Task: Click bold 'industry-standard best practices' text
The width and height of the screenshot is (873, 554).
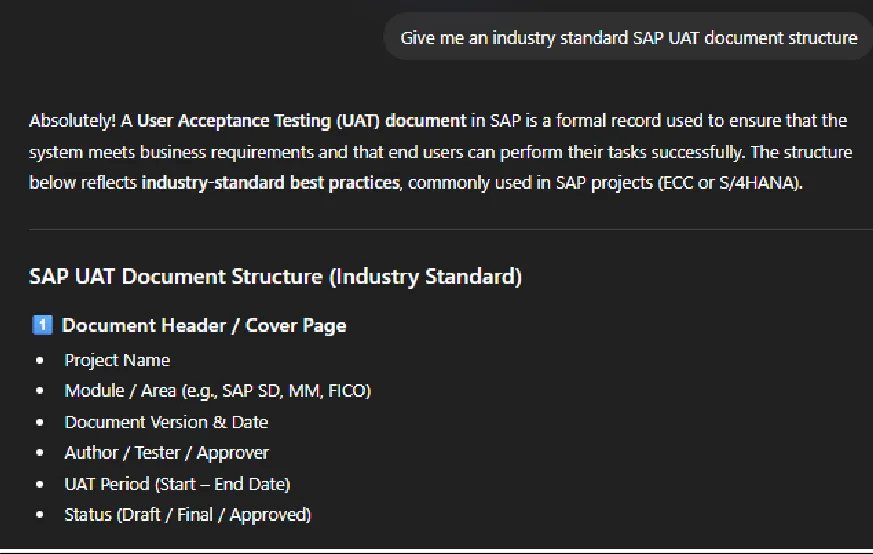Action: tap(271, 183)
